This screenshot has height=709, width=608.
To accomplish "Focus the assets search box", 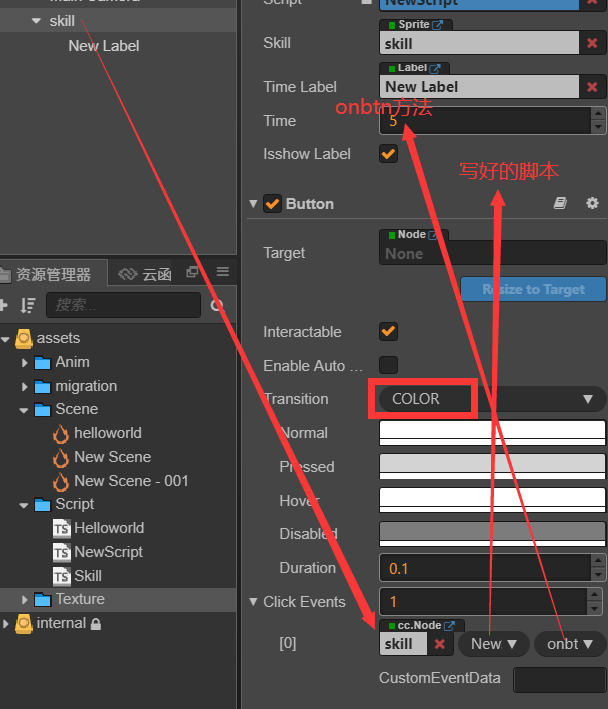I will click(x=123, y=305).
